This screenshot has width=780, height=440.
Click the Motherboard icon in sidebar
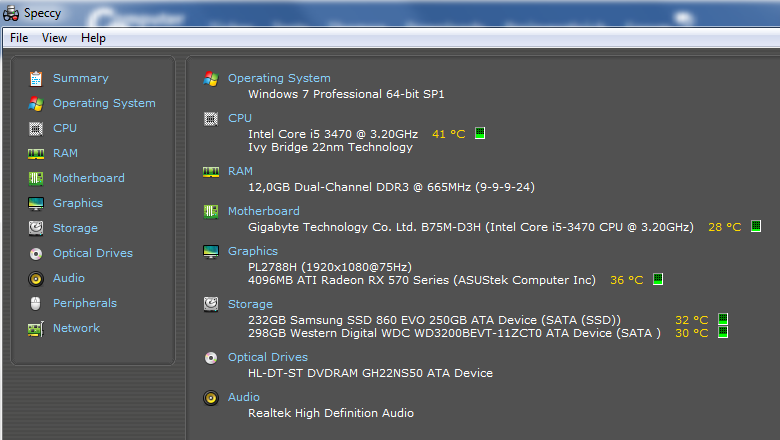tap(36, 178)
